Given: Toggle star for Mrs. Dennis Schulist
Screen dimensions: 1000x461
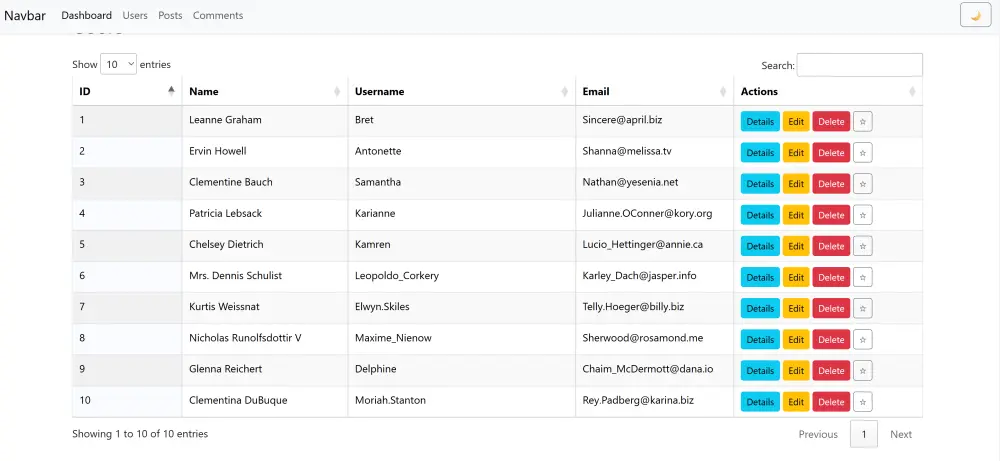Looking at the screenshot, I should pyautogui.click(x=863, y=277).
